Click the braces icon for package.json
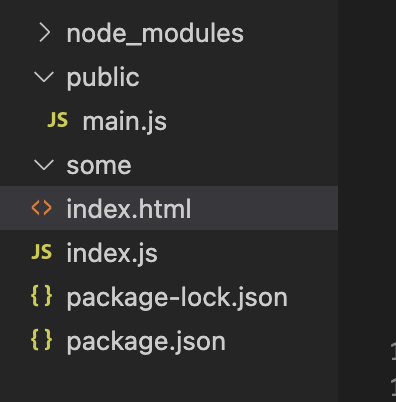The image size is (396, 402). [x=42, y=340]
